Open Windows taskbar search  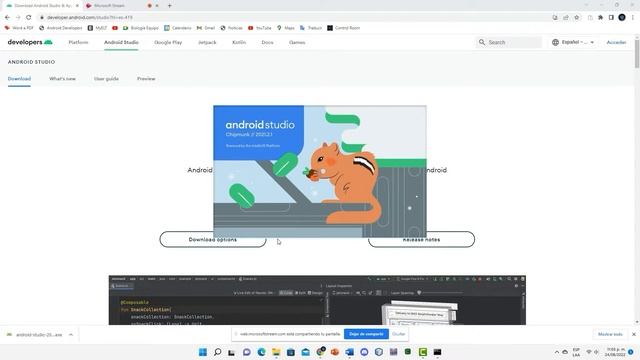click(x=218, y=352)
